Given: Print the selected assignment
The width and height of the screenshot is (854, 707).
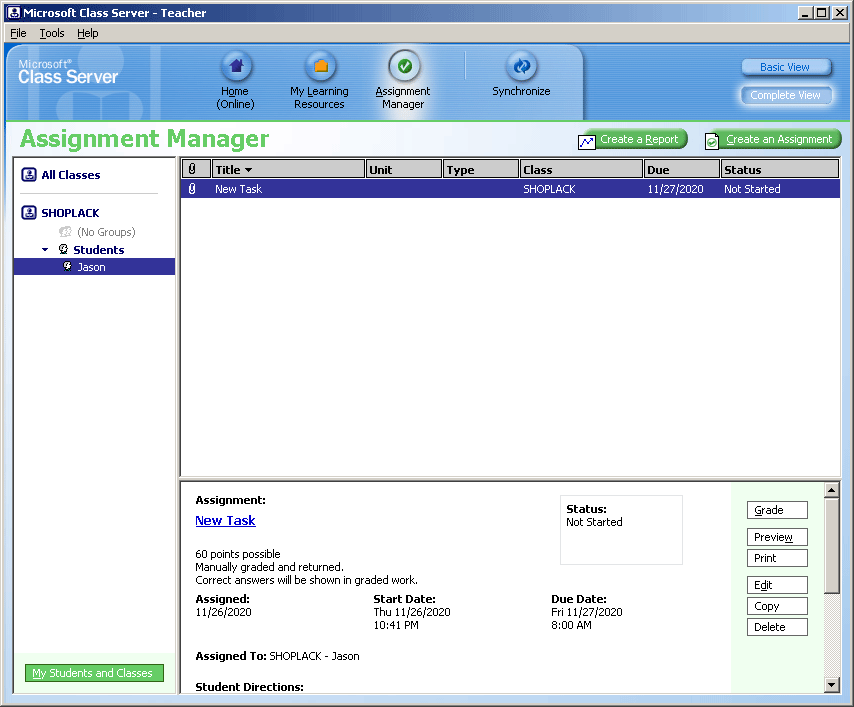Looking at the screenshot, I should pos(777,558).
